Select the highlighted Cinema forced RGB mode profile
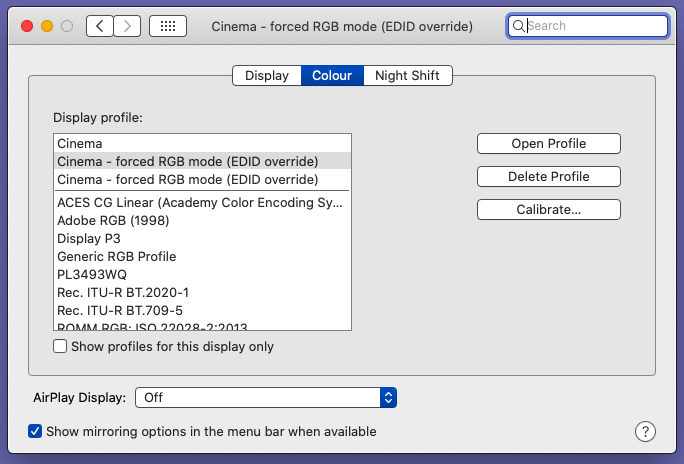 click(x=202, y=161)
